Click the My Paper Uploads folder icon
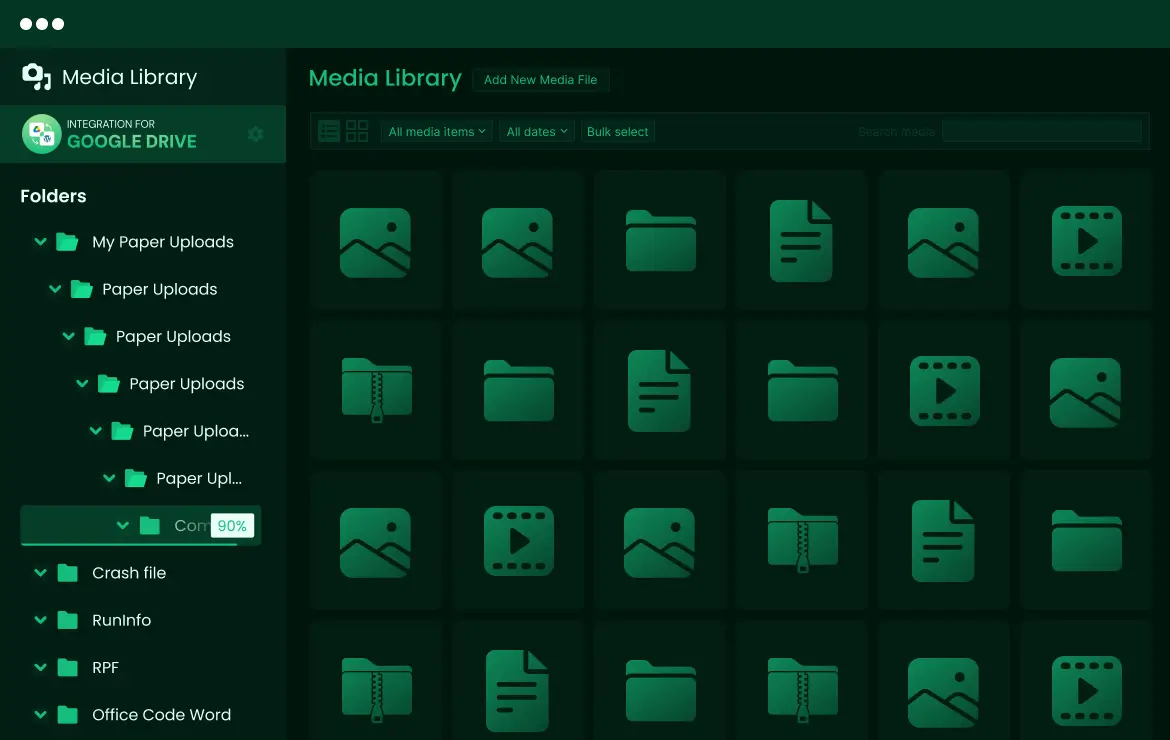The height and width of the screenshot is (740, 1170). tap(67, 242)
